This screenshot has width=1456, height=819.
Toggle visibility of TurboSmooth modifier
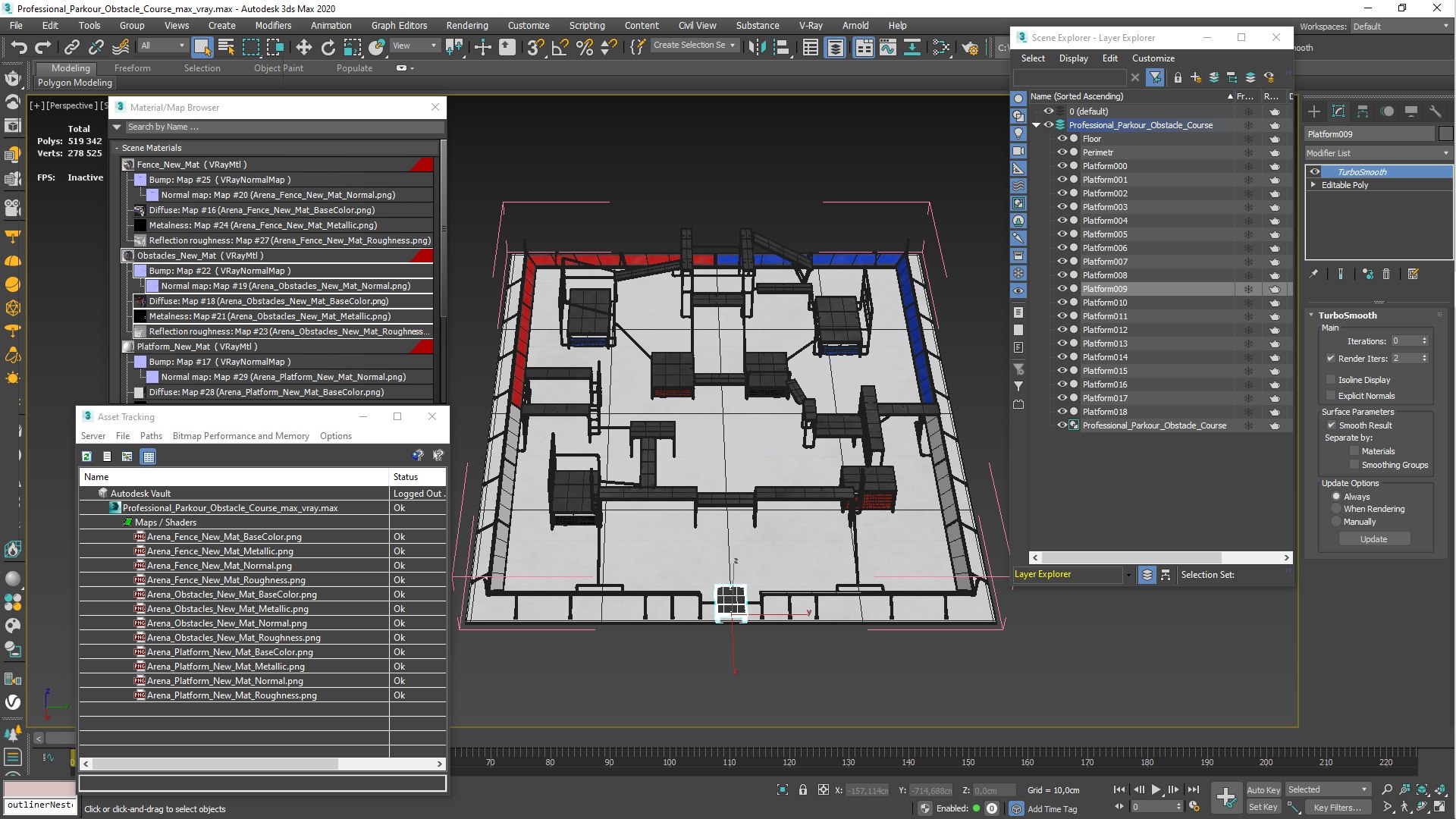coord(1315,172)
